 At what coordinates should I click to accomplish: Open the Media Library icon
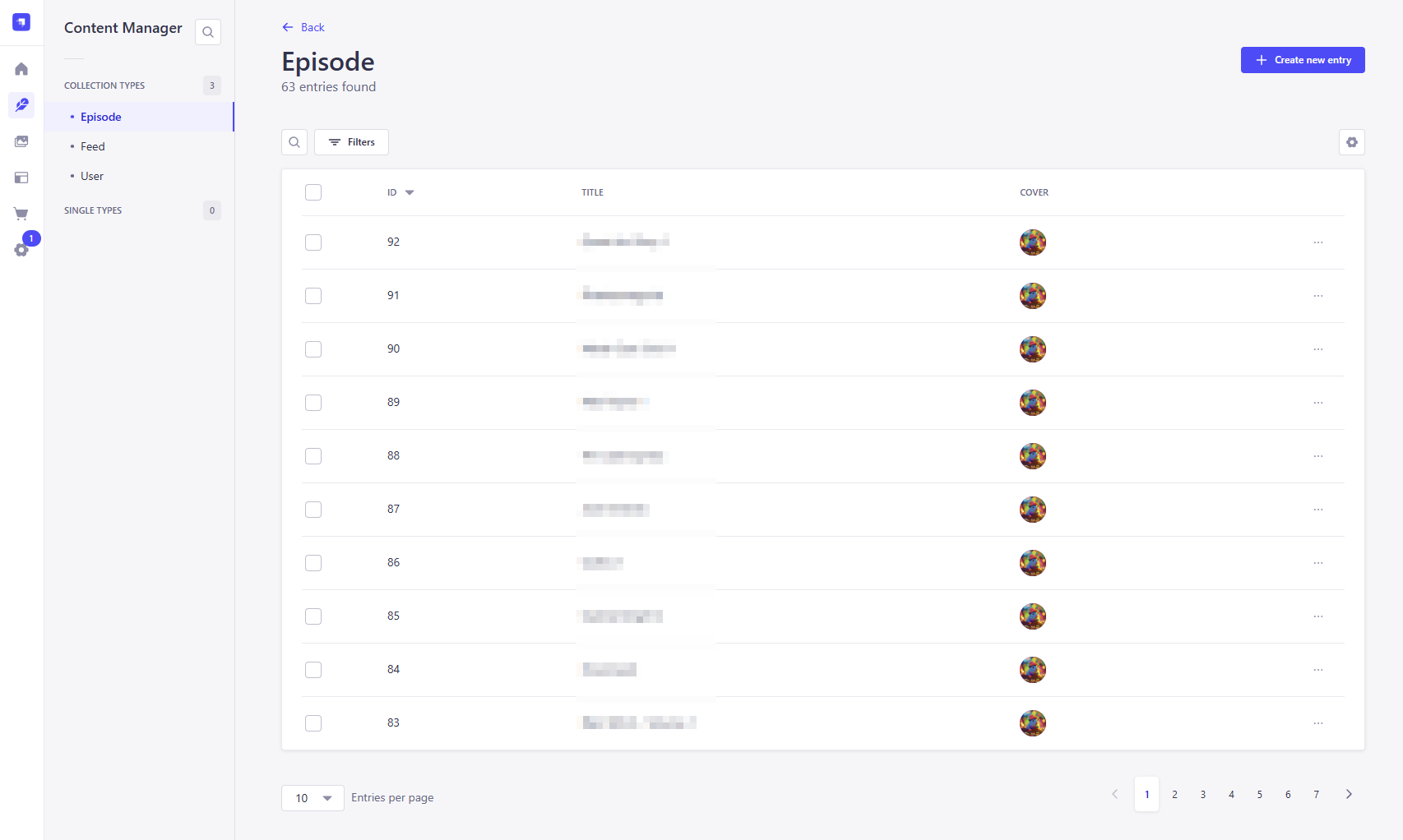[21, 141]
